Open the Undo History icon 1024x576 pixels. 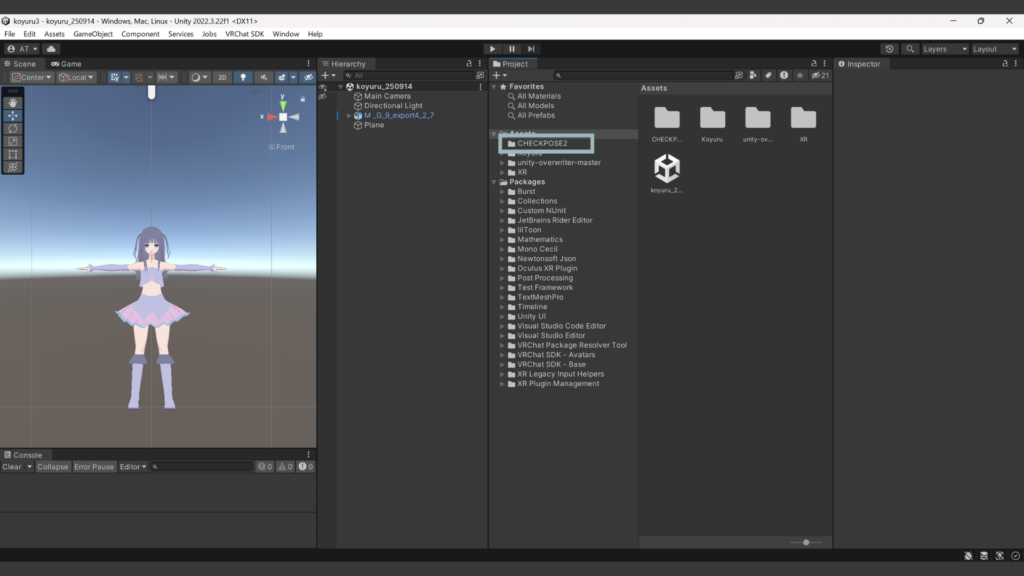890,48
